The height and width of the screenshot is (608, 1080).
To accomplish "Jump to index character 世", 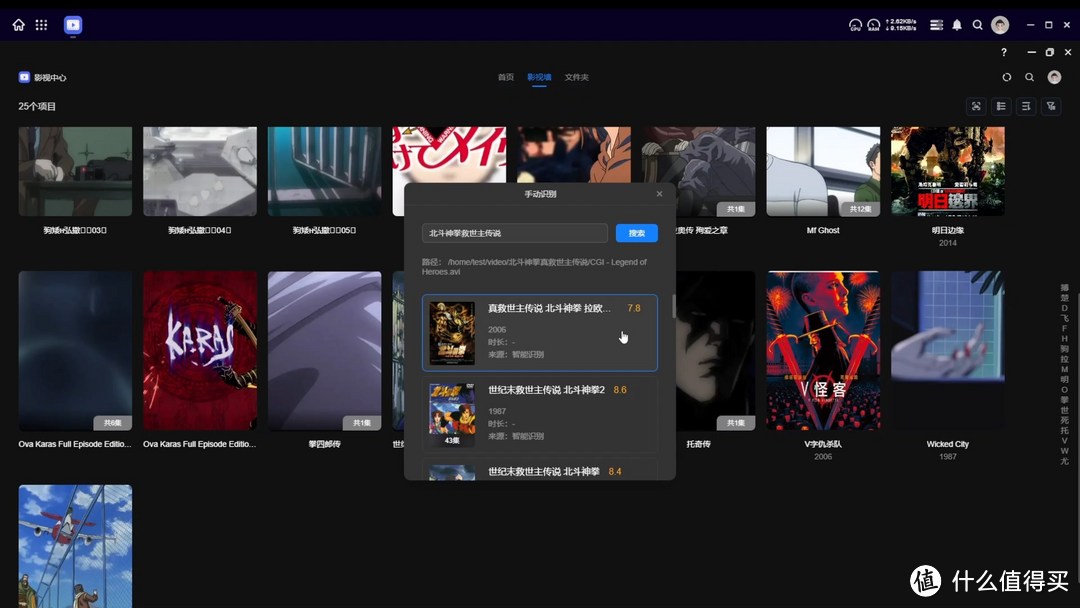I will click(1064, 410).
